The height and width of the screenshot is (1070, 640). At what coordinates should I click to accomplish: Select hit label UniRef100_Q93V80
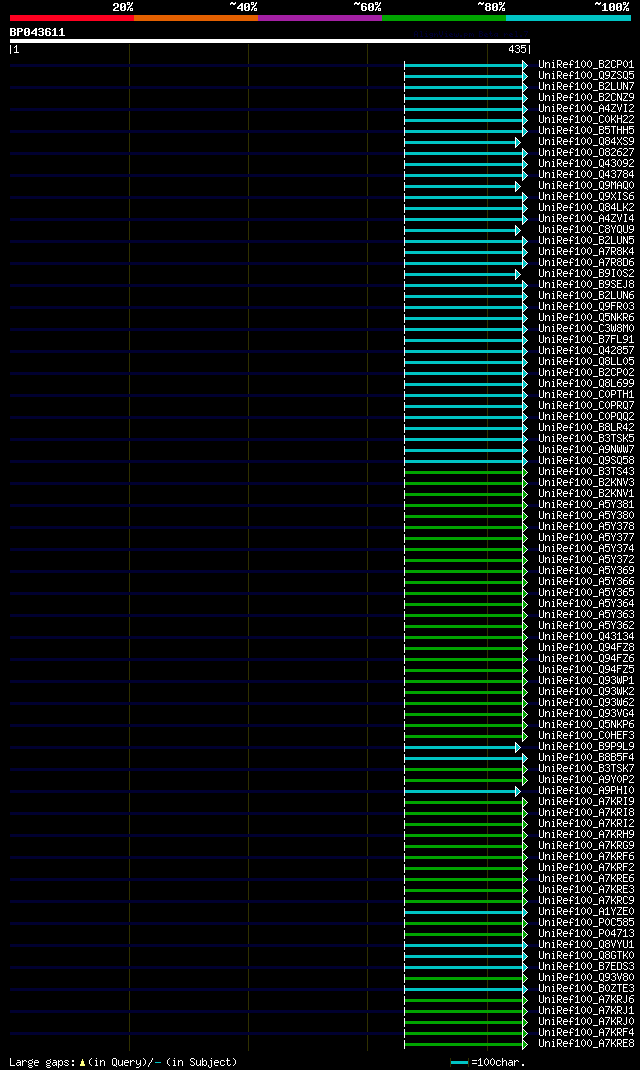(586, 978)
